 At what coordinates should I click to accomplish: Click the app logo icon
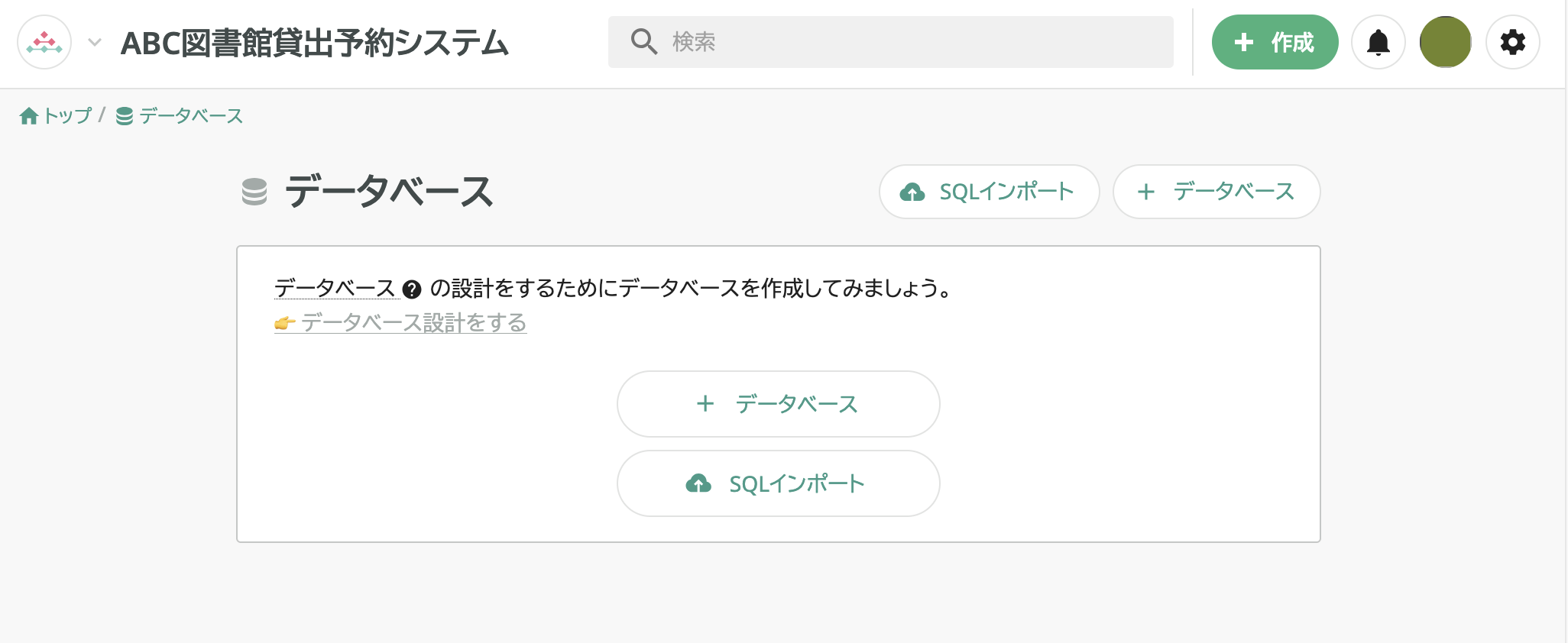44,43
